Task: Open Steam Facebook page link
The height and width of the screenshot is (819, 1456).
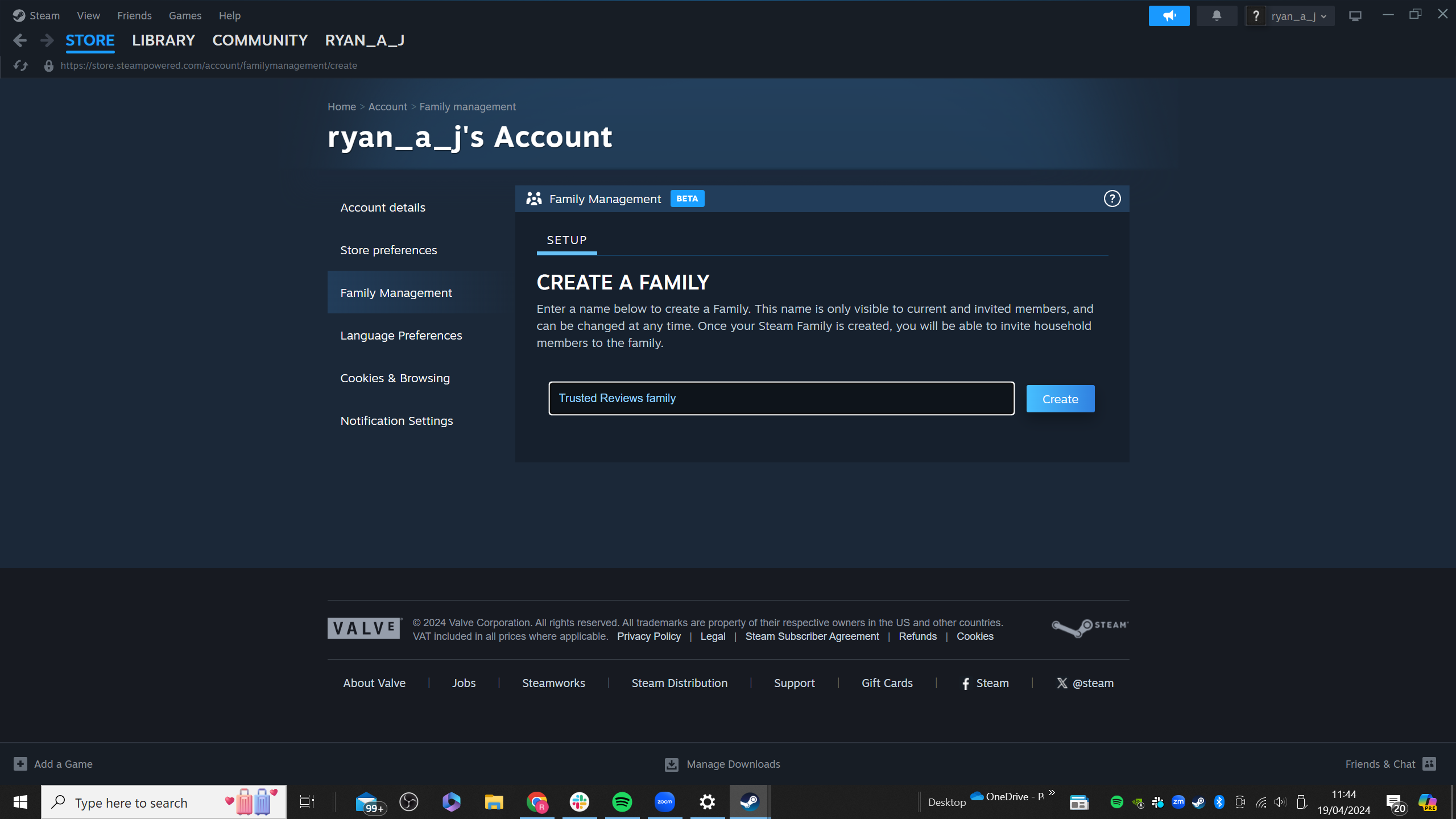Action: (985, 683)
